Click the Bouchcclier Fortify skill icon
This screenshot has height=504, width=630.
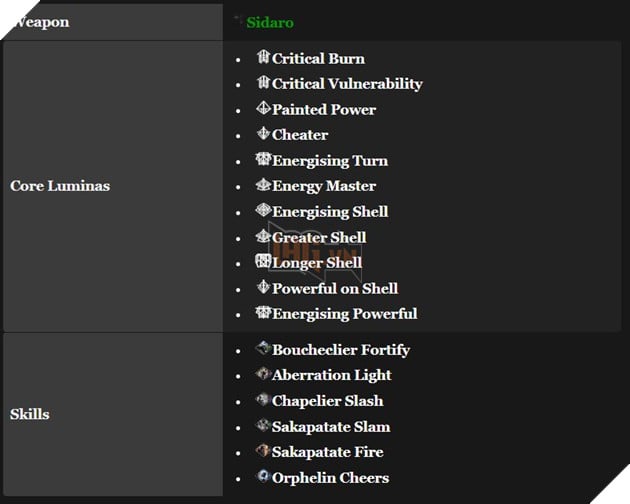click(x=263, y=349)
